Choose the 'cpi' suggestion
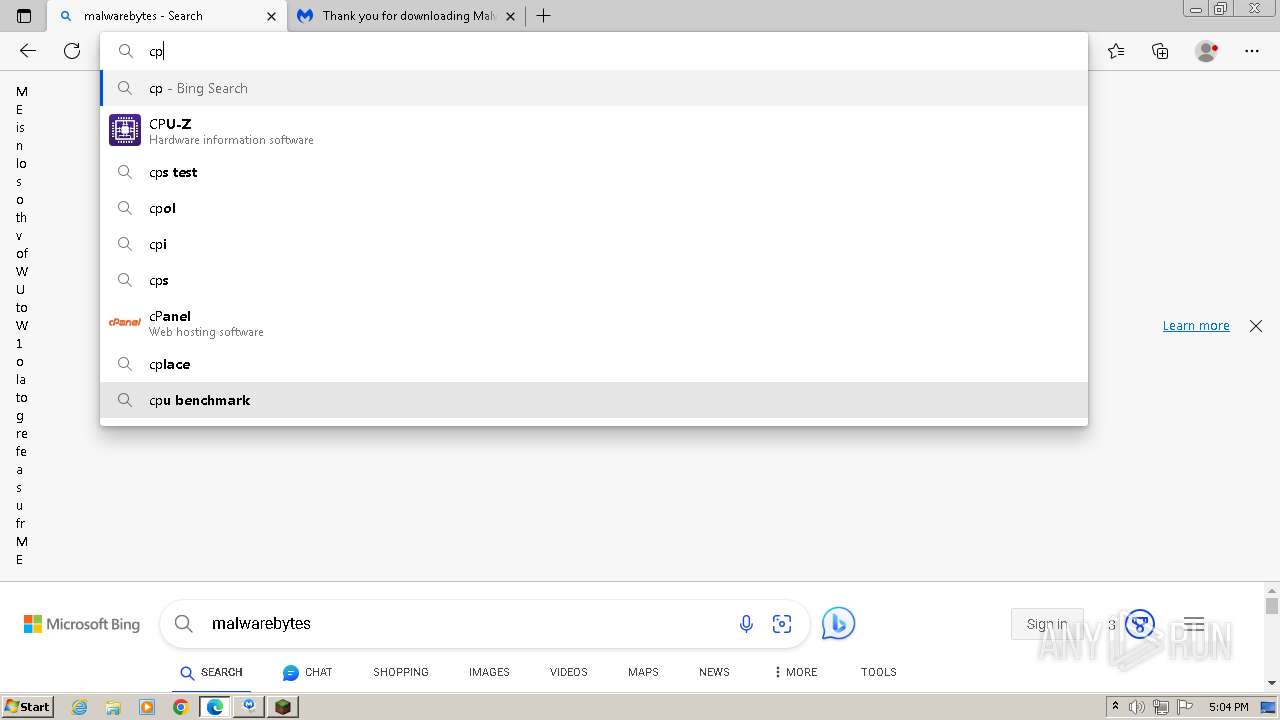This screenshot has height=720, width=1280. [x=594, y=244]
